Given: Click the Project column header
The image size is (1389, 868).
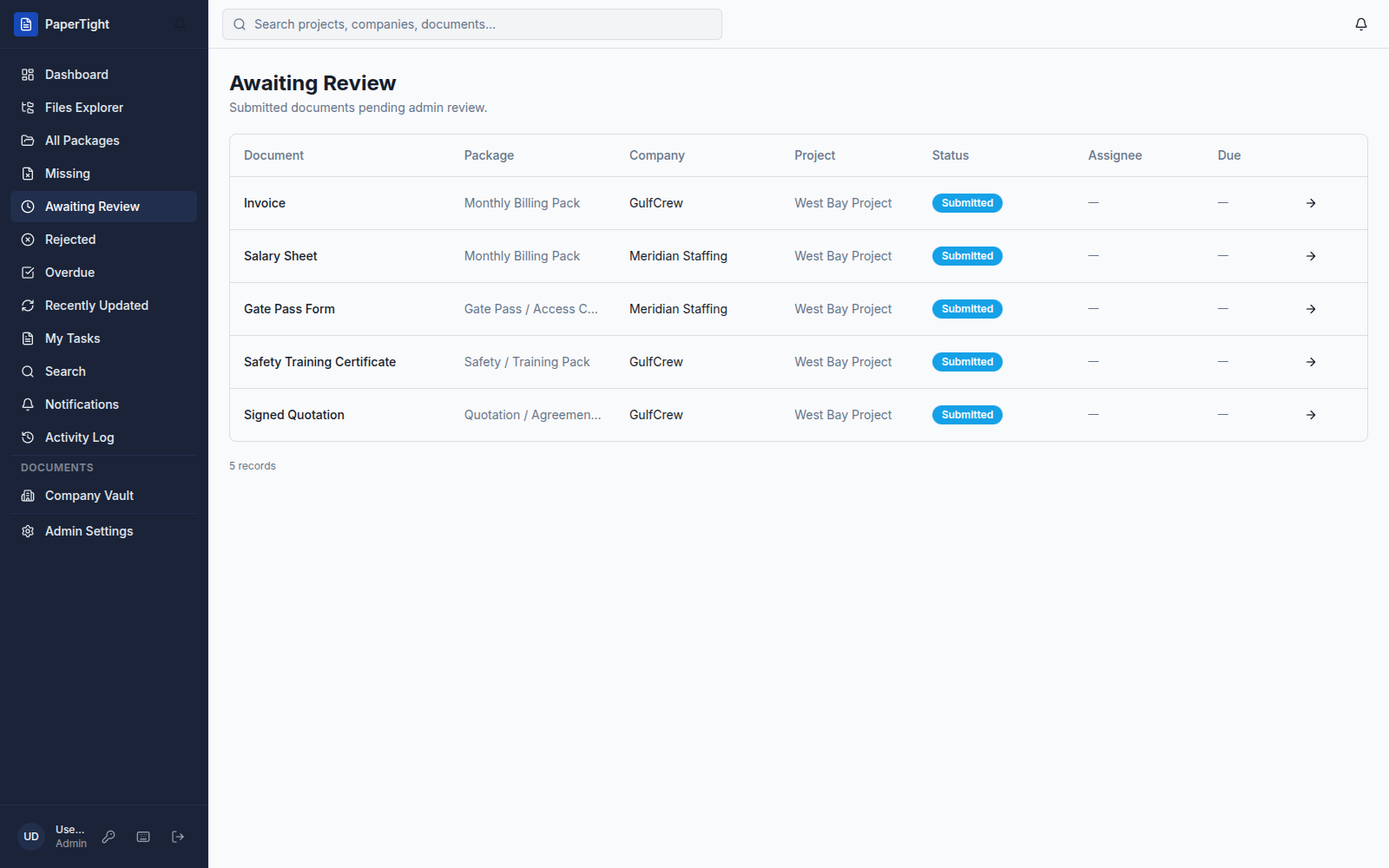Looking at the screenshot, I should pos(814,155).
